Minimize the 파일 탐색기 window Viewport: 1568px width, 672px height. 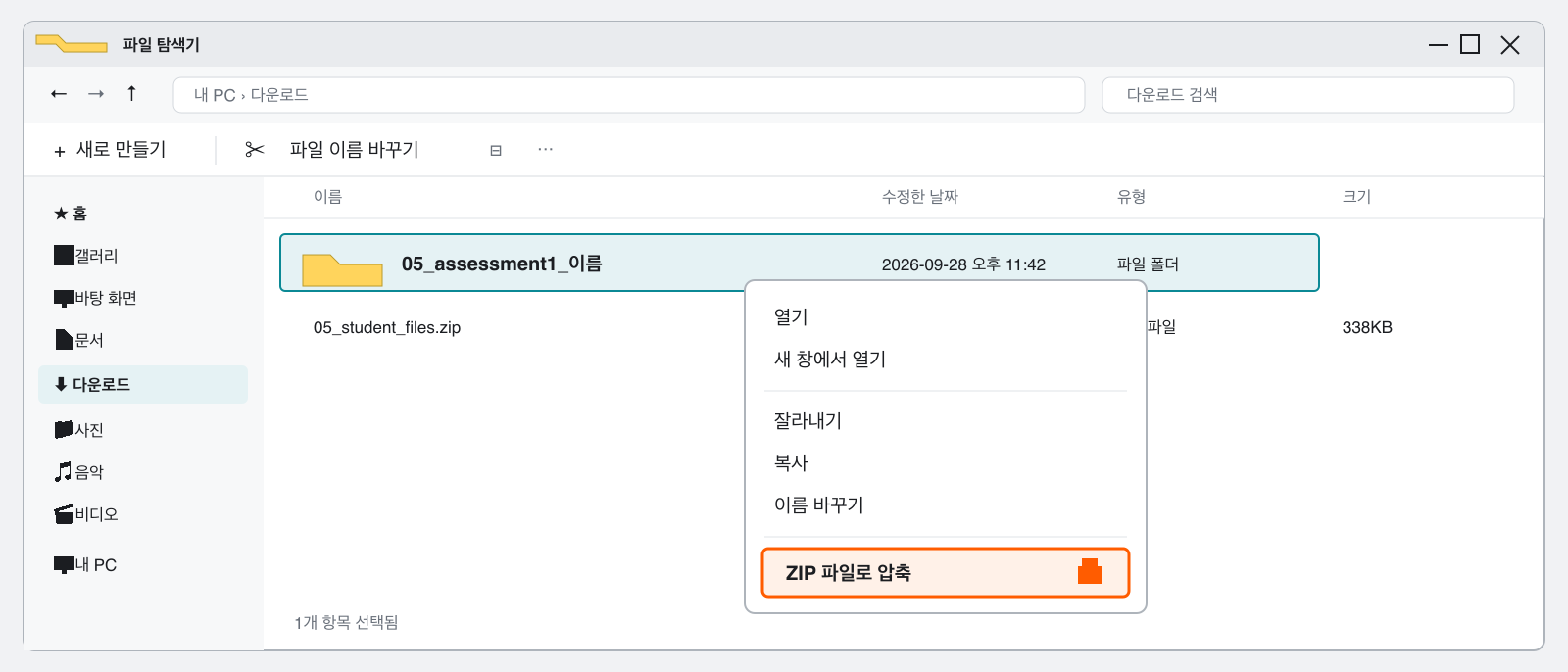[x=1439, y=44]
